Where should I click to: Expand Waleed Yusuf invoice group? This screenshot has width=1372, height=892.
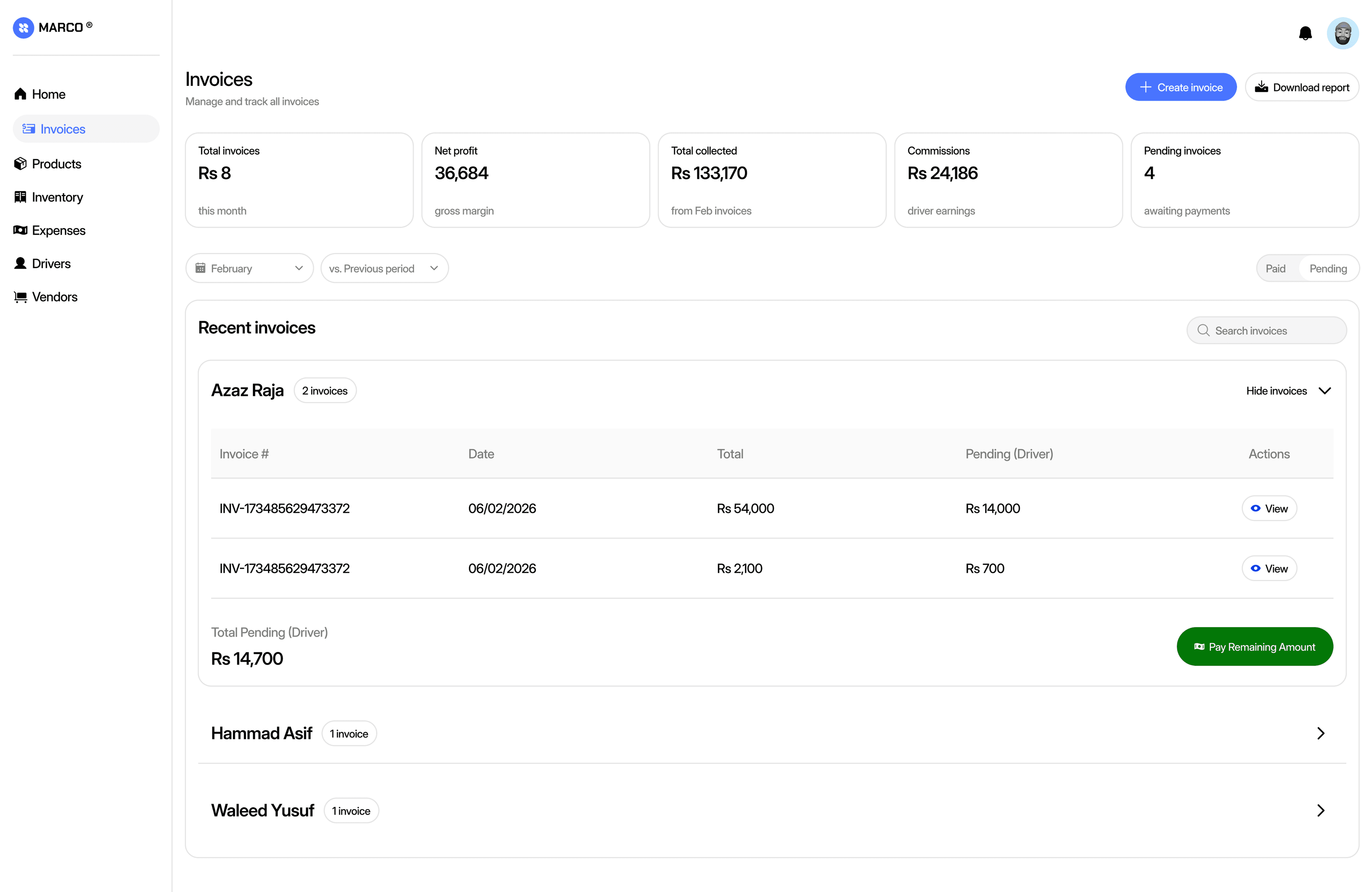[1321, 811]
